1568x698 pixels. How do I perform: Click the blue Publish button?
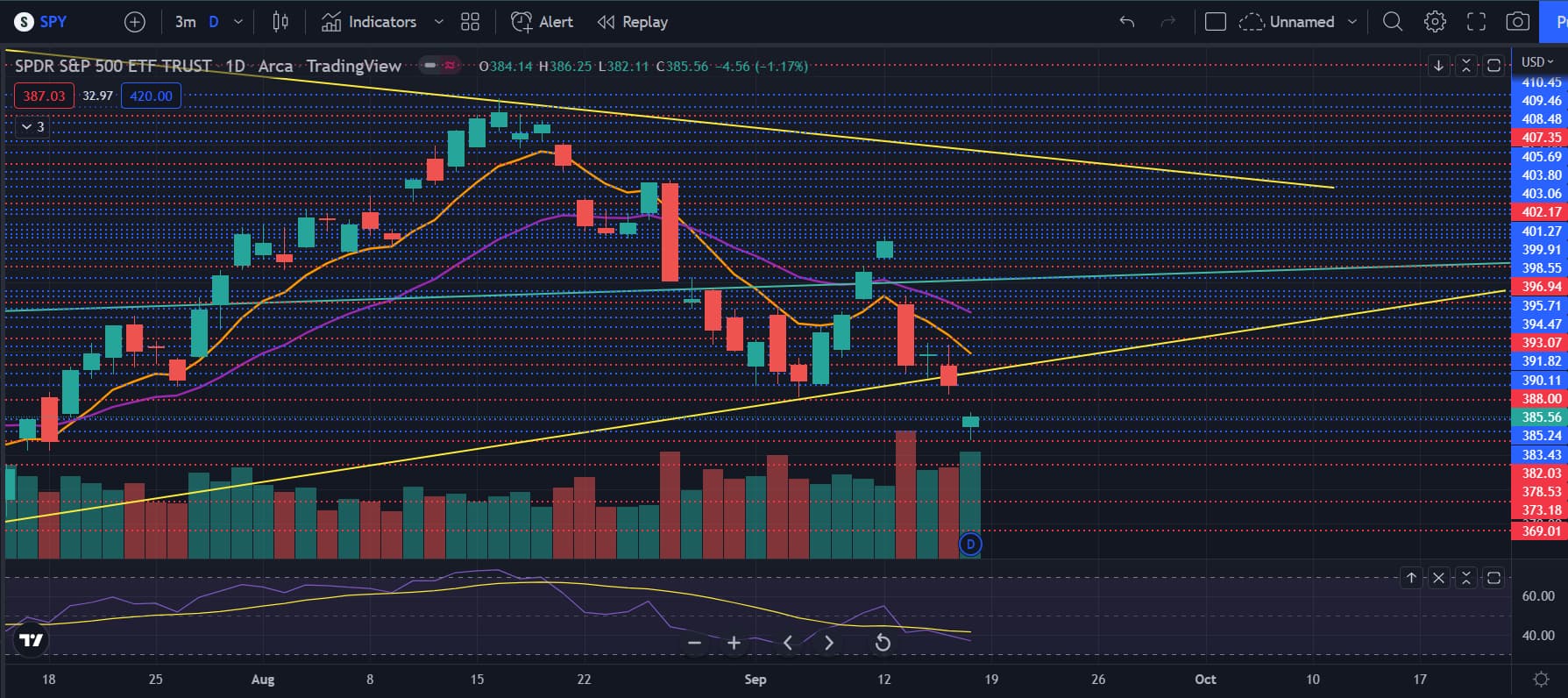(x=1555, y=22)
